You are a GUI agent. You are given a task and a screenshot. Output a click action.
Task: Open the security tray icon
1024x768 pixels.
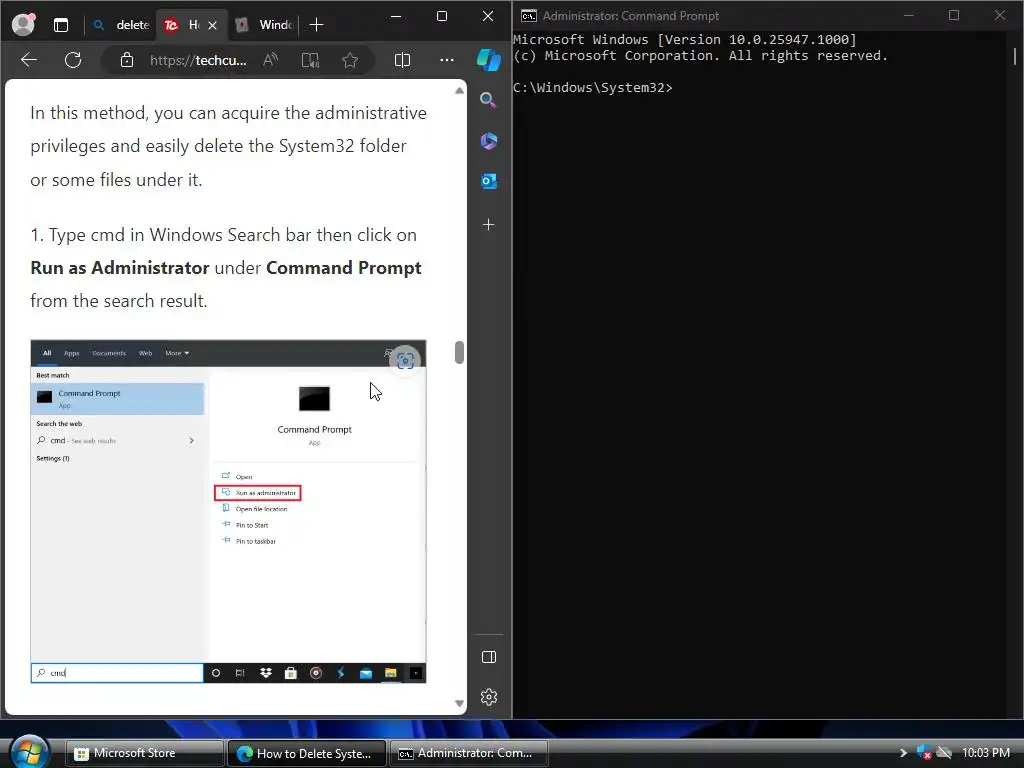click(x=924, y=753)
